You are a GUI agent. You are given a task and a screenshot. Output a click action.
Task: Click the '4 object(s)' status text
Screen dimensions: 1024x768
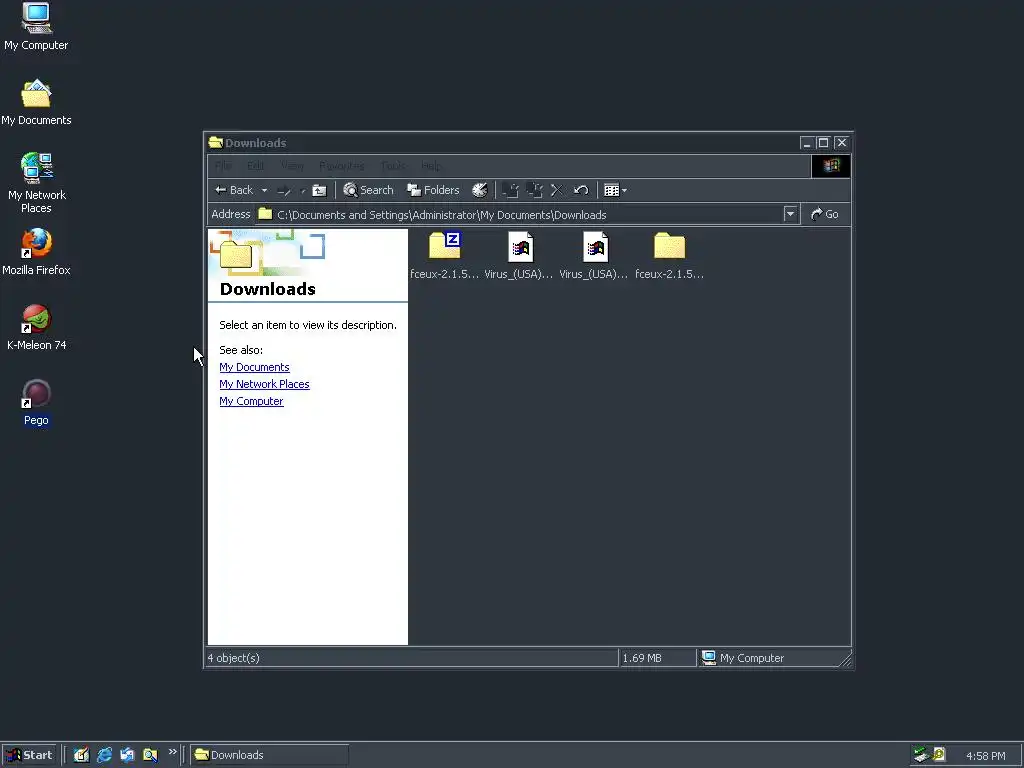[x=233, y=658]
